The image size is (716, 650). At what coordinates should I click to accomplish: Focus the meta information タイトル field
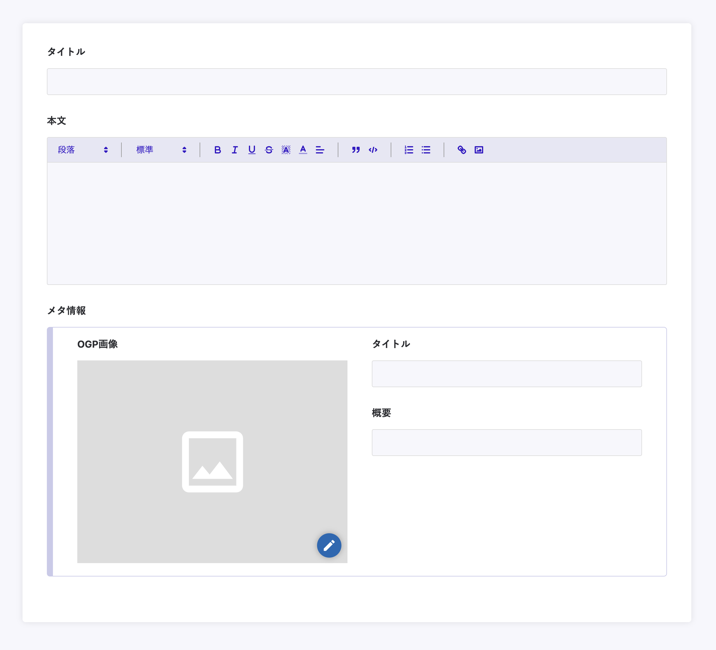pyautogui.click(x=506, y=374)
